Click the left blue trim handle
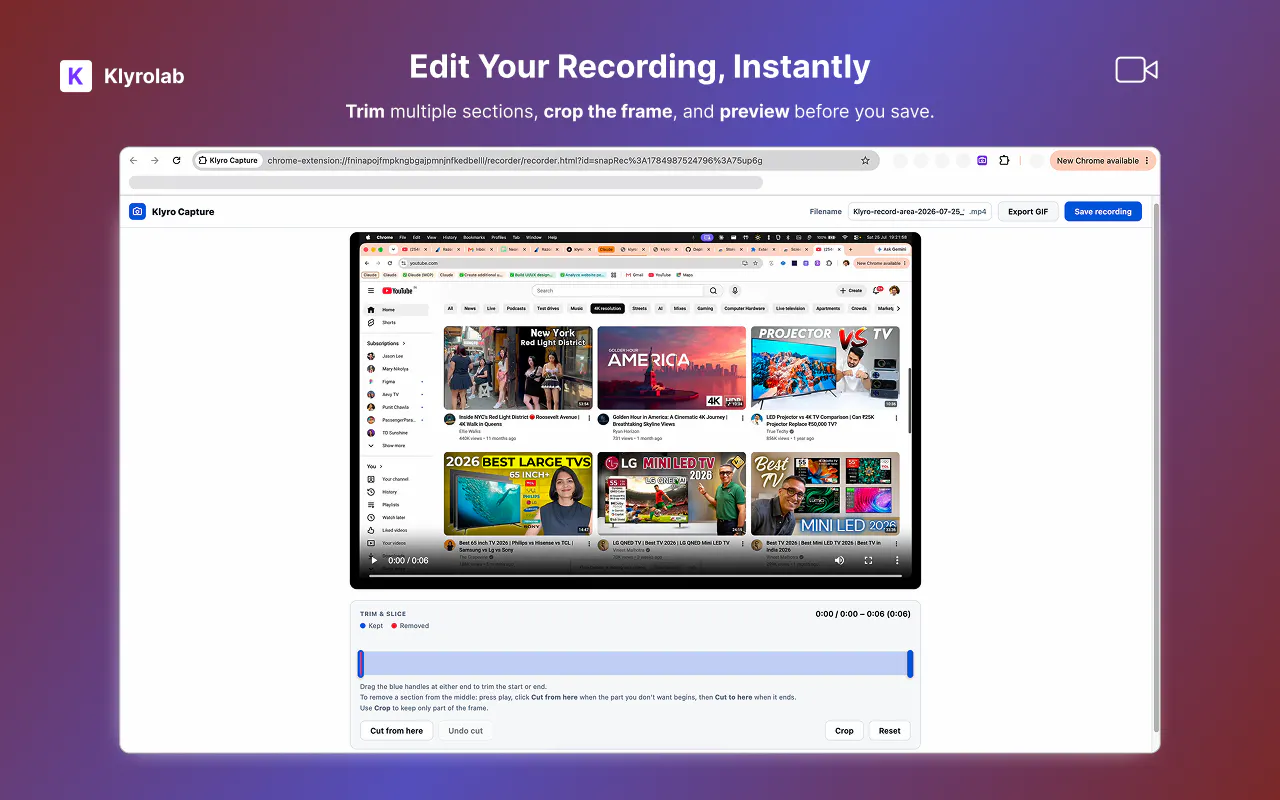Image resolution: width=1280 pixels, height=800 pixels. pos(361,664)
